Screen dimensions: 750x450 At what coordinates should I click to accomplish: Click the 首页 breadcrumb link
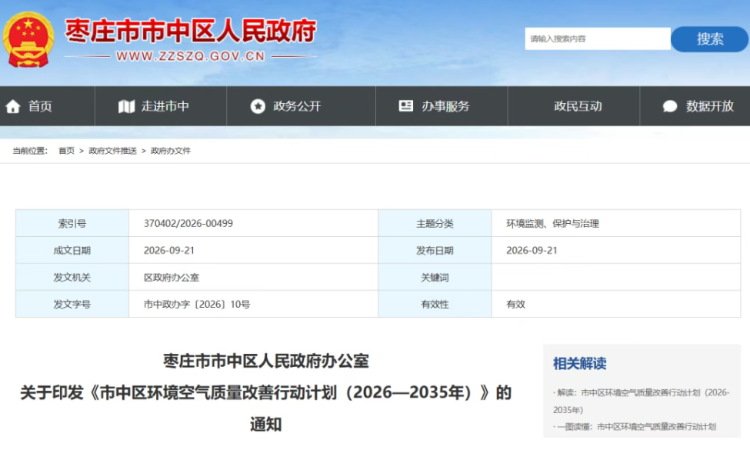(66, 151)
